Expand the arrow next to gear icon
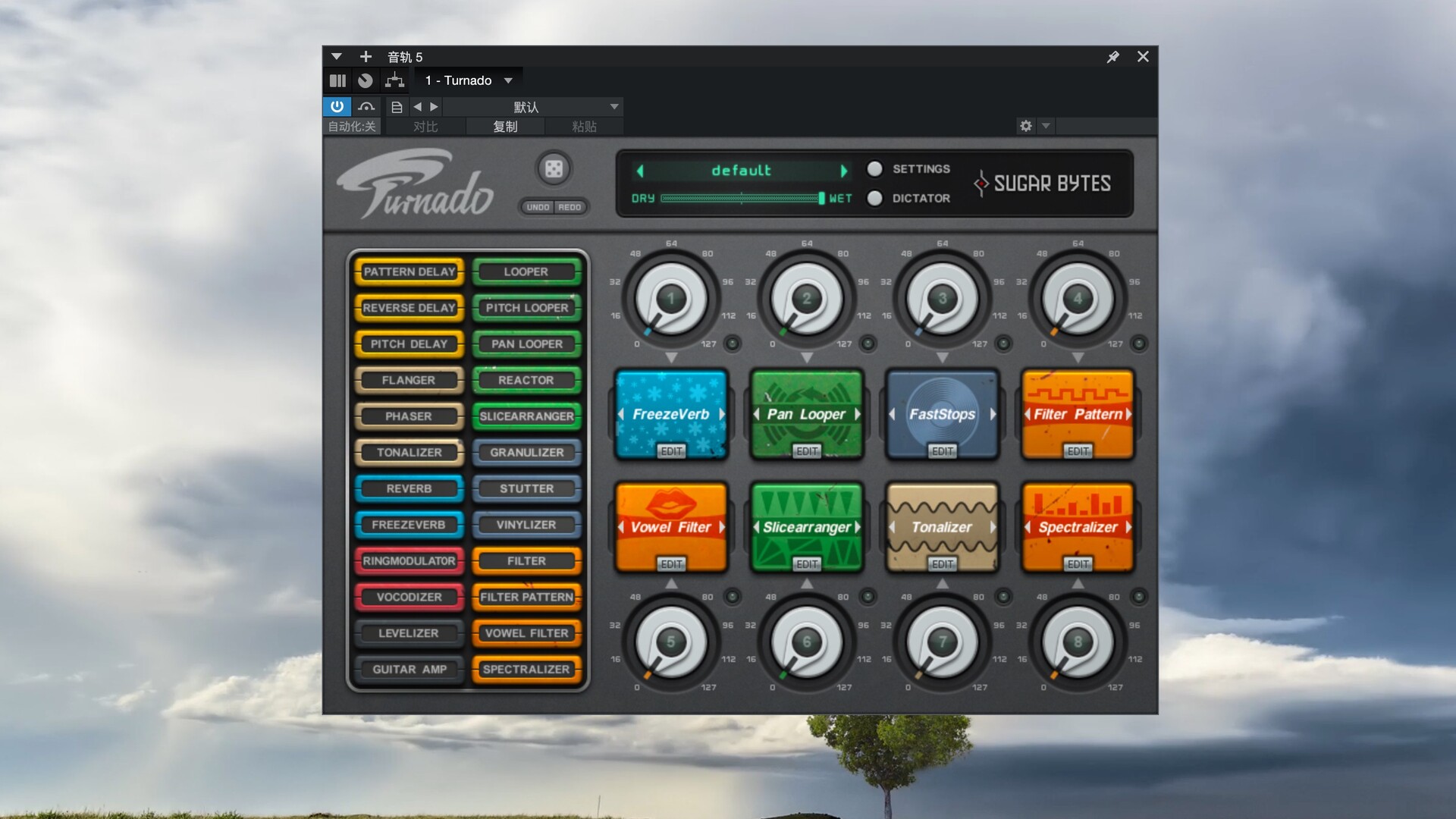 (1046, 126)
